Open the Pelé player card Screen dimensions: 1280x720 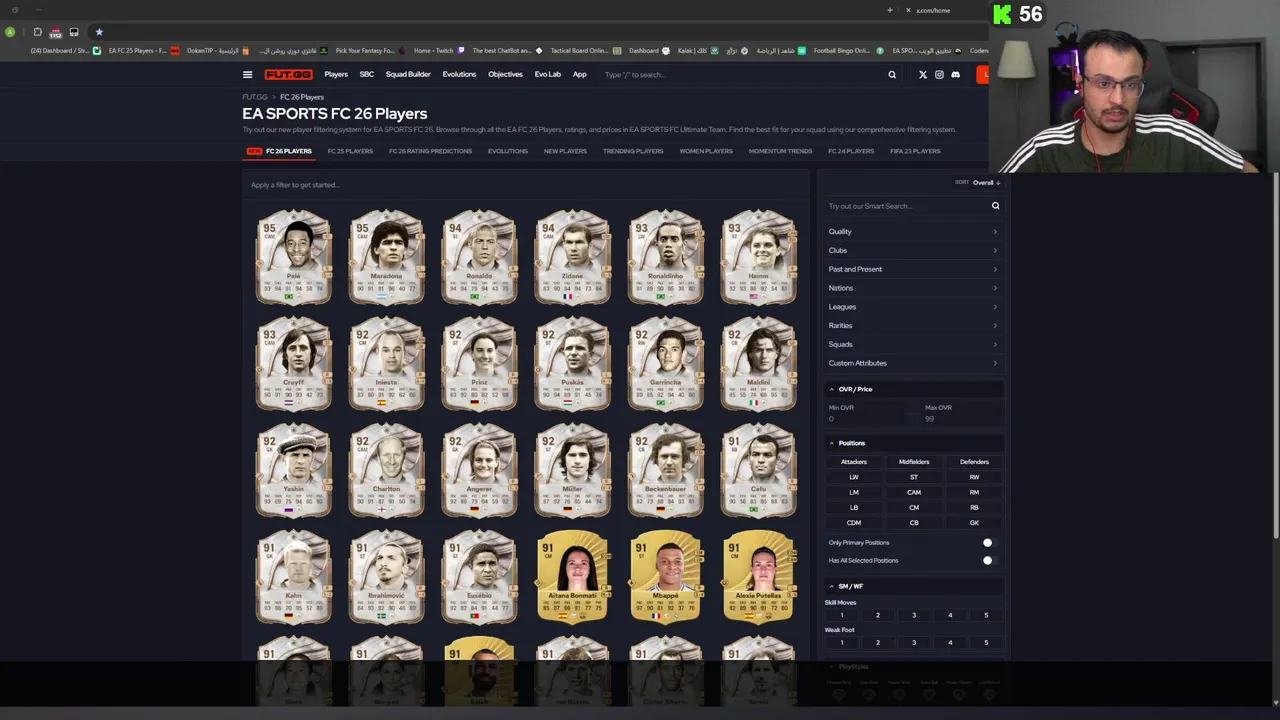point(293,256)
